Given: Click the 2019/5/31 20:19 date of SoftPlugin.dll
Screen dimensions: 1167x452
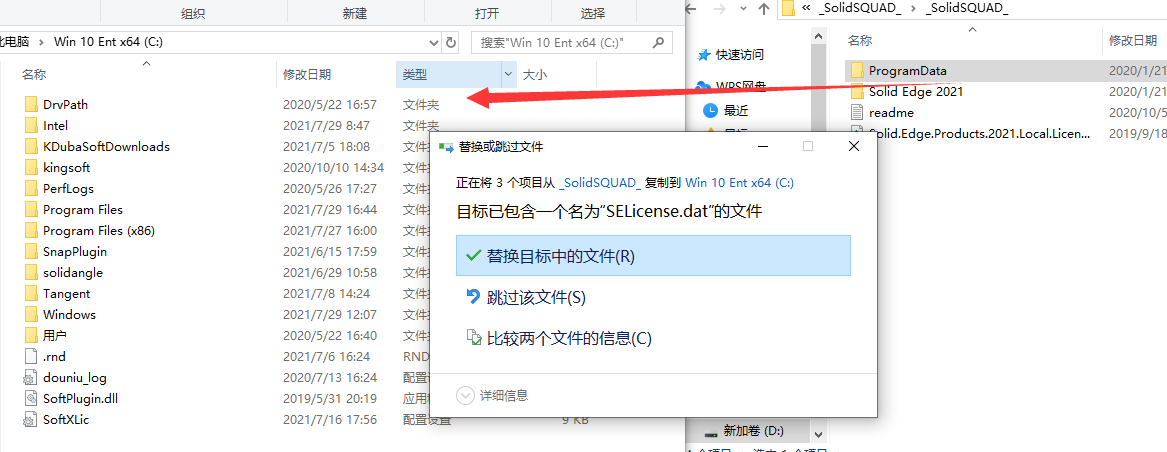Looking at the screenshot, I should [x=330, y=399].
